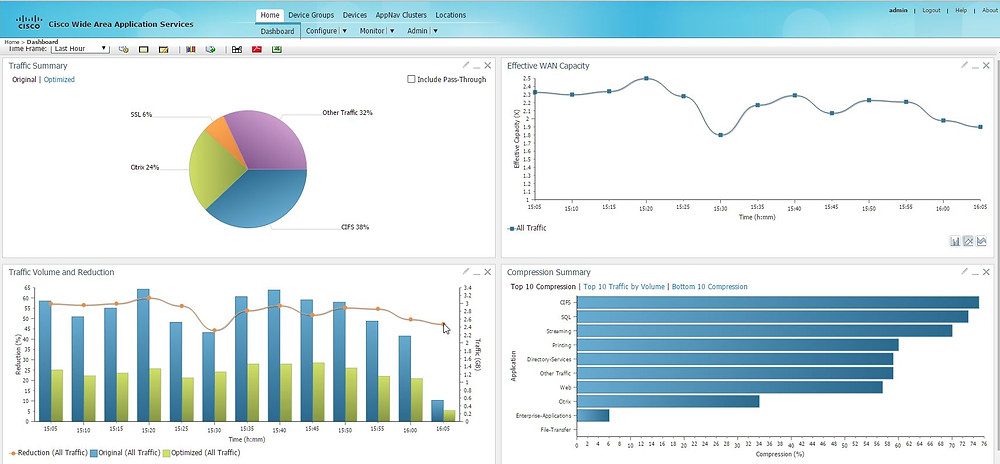The image size is (1000, 464).
Task: Open the Time Frame dropdown
Action: pyautogui.click(x=80, y=48)
